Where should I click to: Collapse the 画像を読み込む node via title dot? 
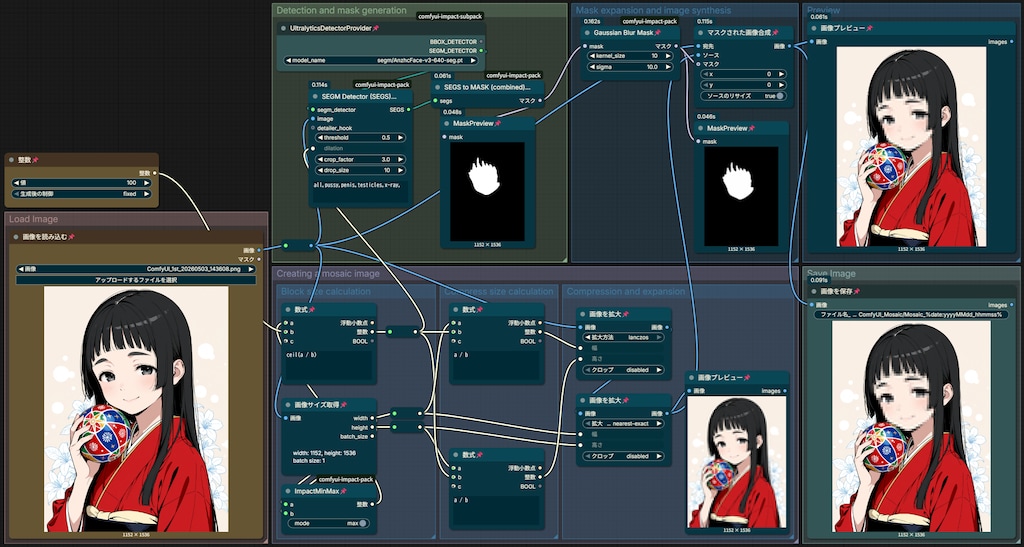[x=16, y=237]
